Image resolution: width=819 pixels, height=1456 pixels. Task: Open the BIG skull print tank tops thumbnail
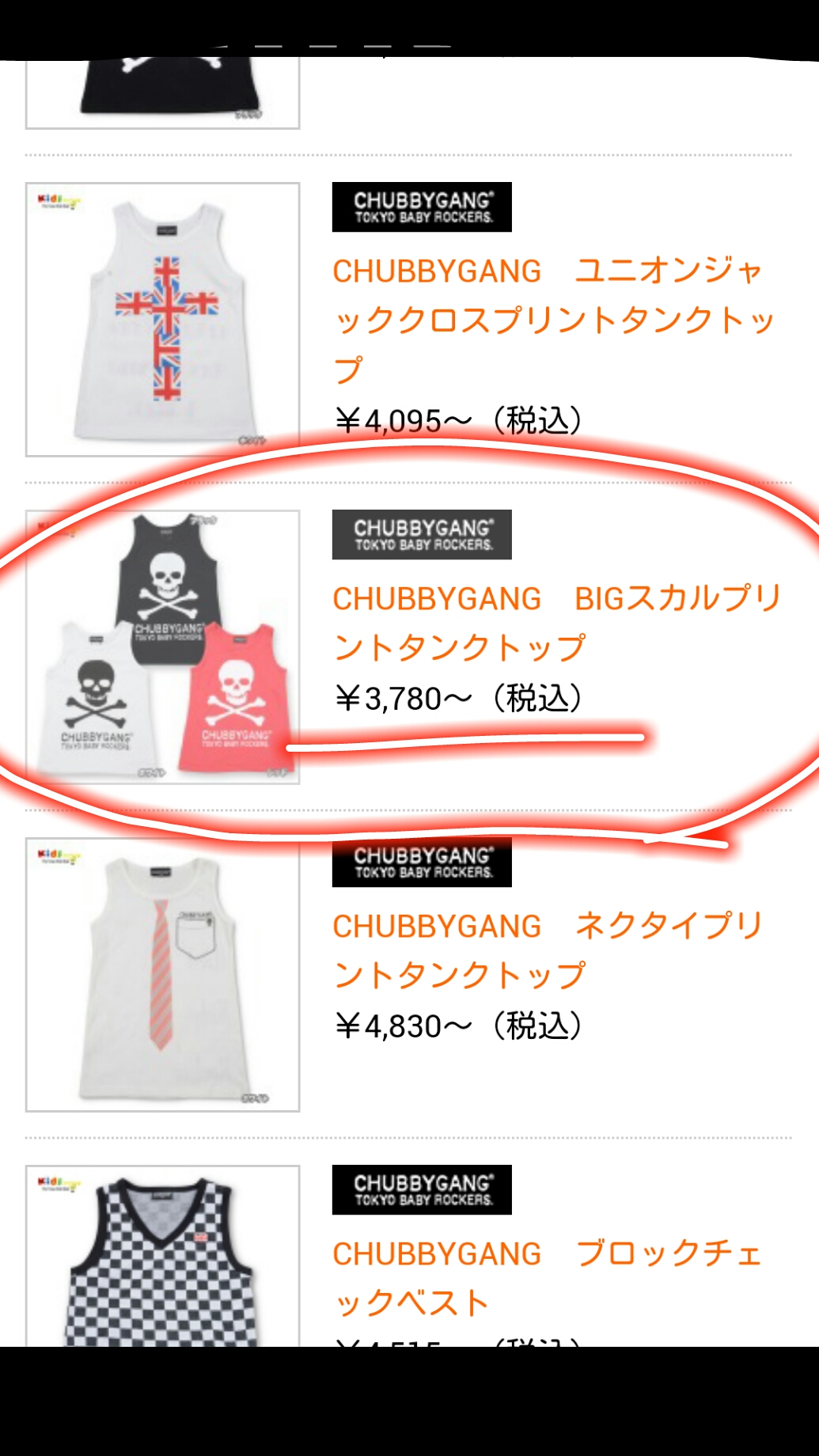tap(162, 647)
